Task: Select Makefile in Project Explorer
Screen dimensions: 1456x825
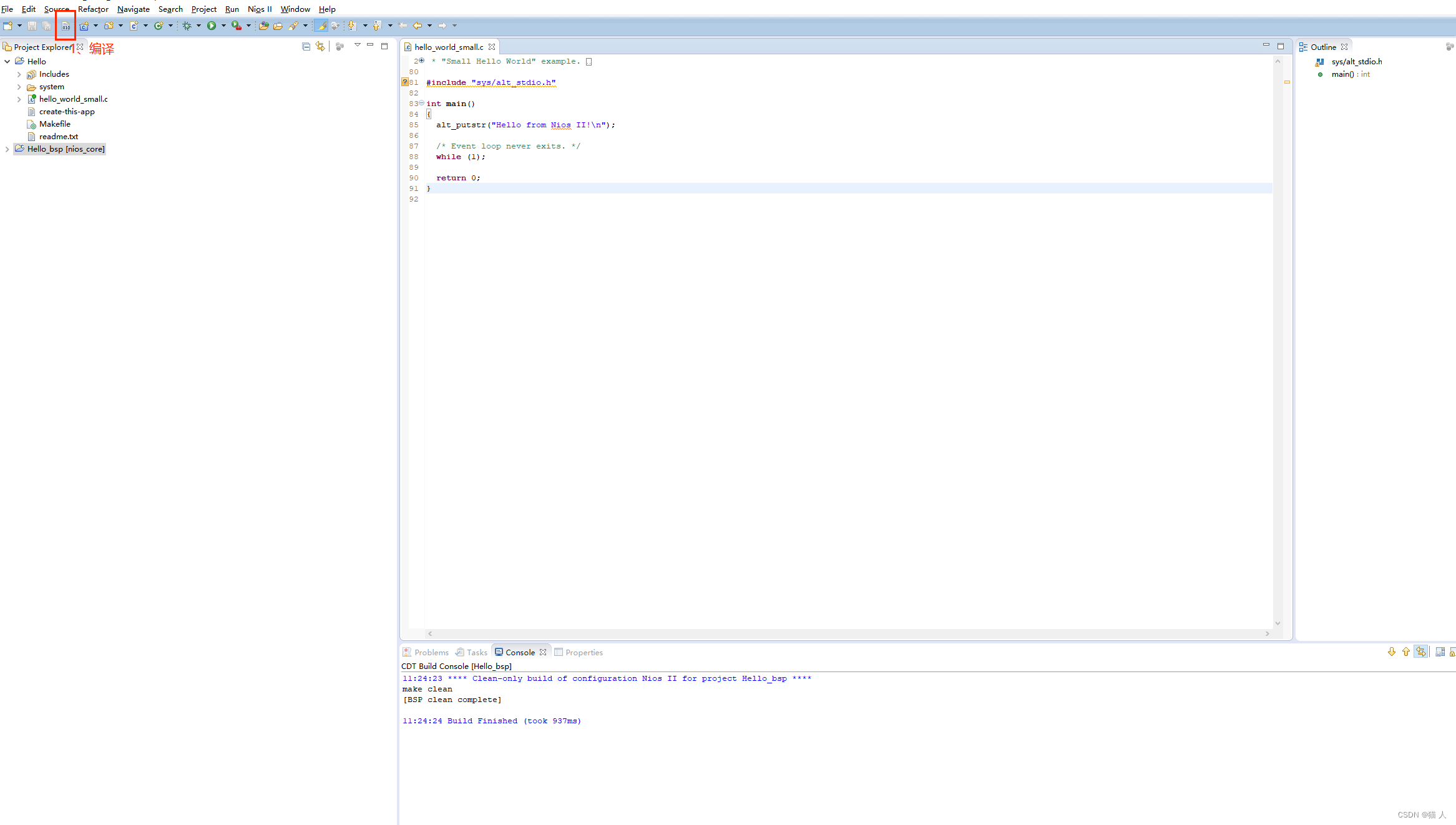Action: click(55, 124)
